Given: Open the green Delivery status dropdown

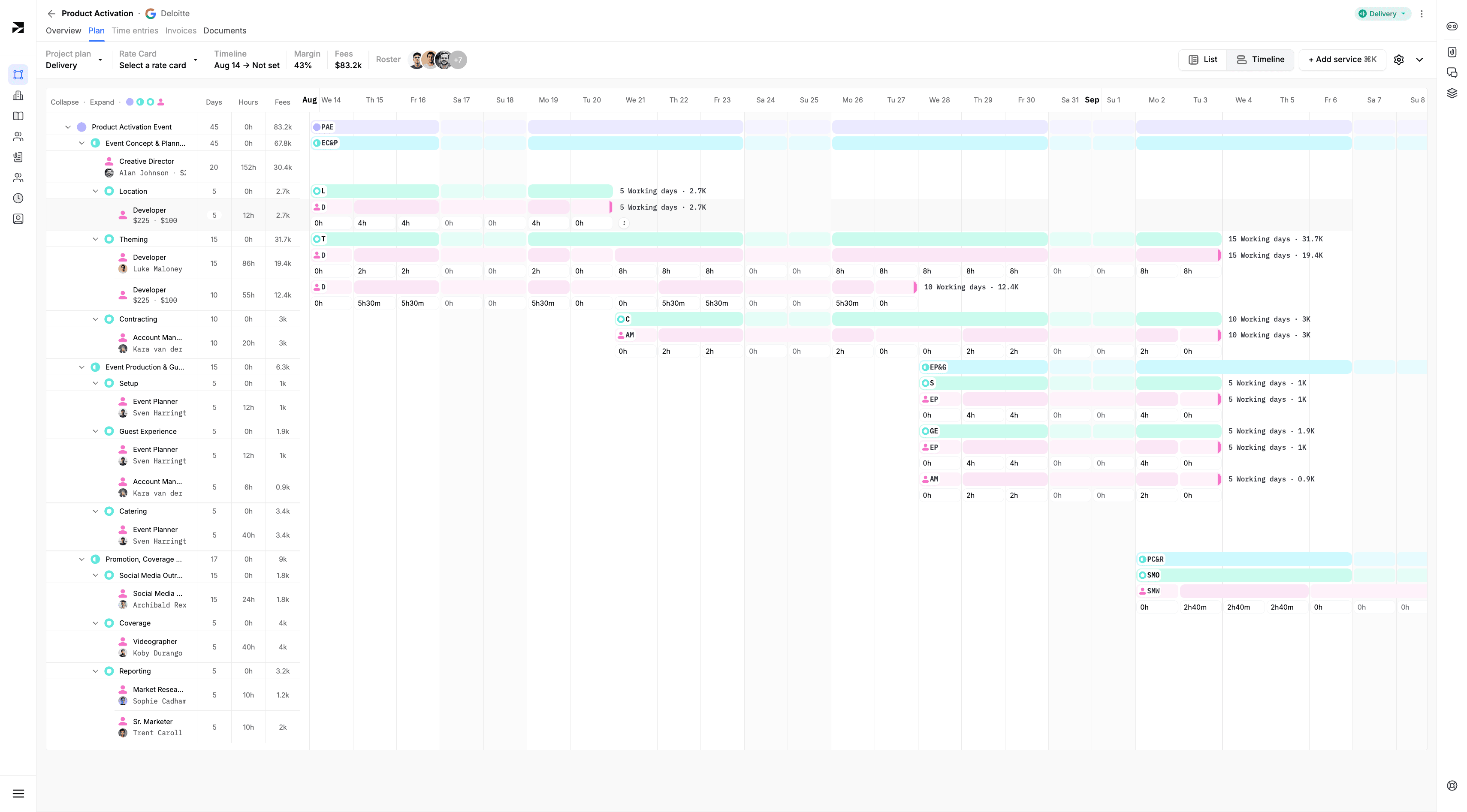Looking at the screenshot, I should [1383, 14].
